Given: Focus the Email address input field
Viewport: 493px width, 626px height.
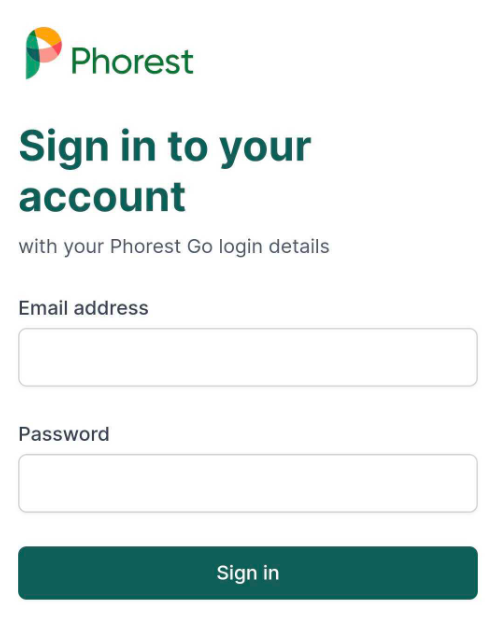Looking at the screenshot, I should (247, 357).
